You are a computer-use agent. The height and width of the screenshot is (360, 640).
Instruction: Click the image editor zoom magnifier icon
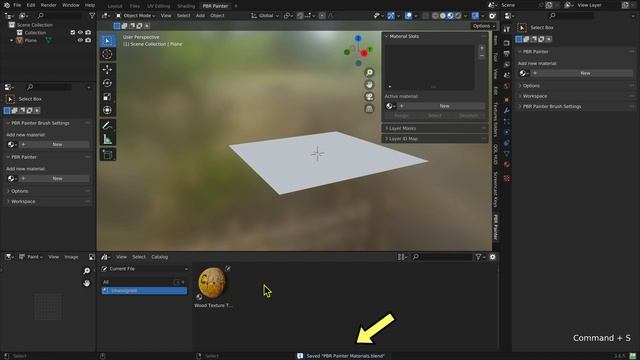pyautogui.click(x=87, y=271)
